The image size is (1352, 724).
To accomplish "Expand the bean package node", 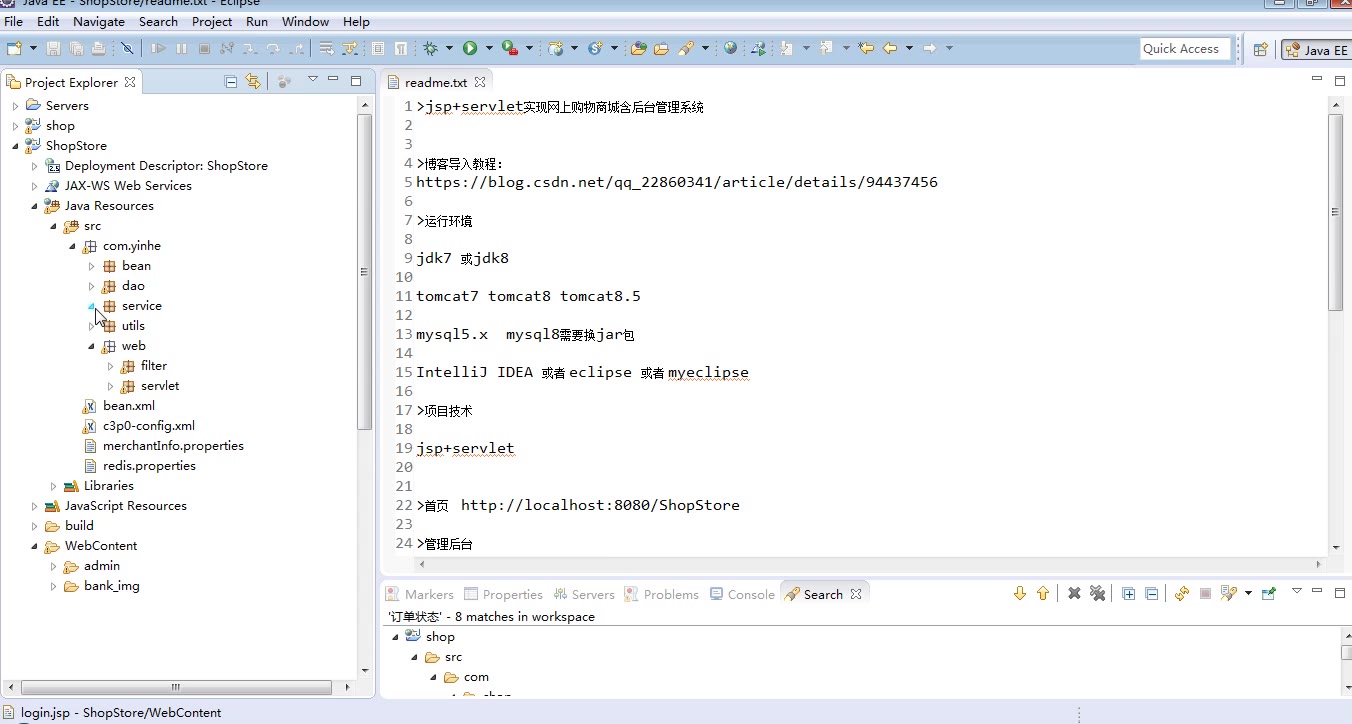I will pyautogui.click(x=91, y=266).
